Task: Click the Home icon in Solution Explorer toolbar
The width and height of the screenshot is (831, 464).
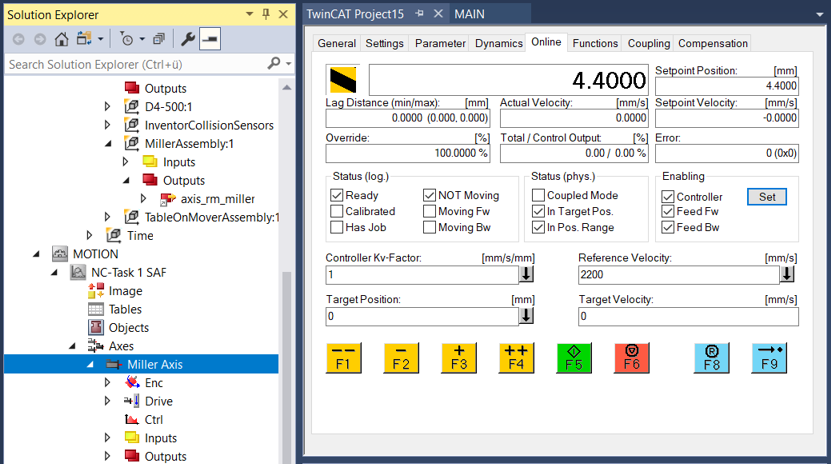Action: [x=61, y=39]
